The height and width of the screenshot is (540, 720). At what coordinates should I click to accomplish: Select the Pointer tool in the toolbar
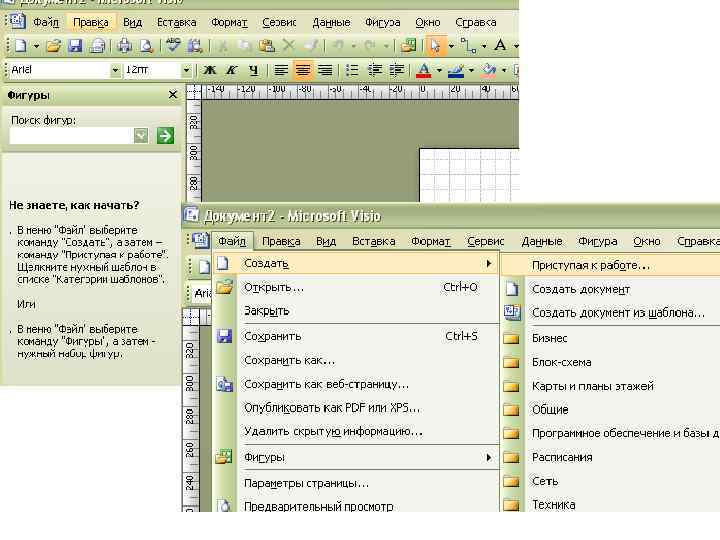pyautogui.click(x=435, y=45)
